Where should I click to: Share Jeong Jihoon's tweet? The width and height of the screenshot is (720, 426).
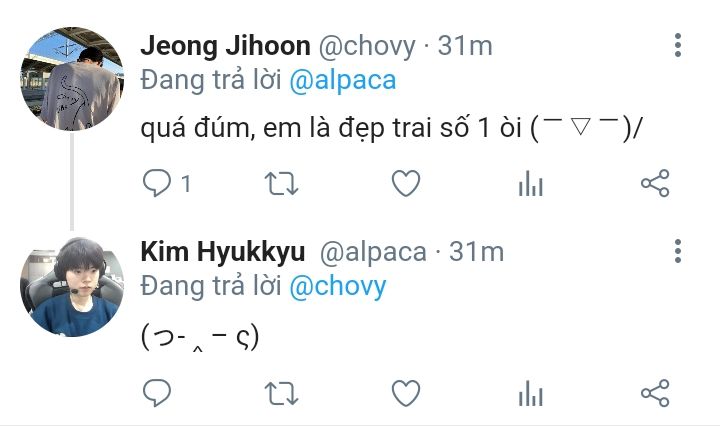coord(655,183)
